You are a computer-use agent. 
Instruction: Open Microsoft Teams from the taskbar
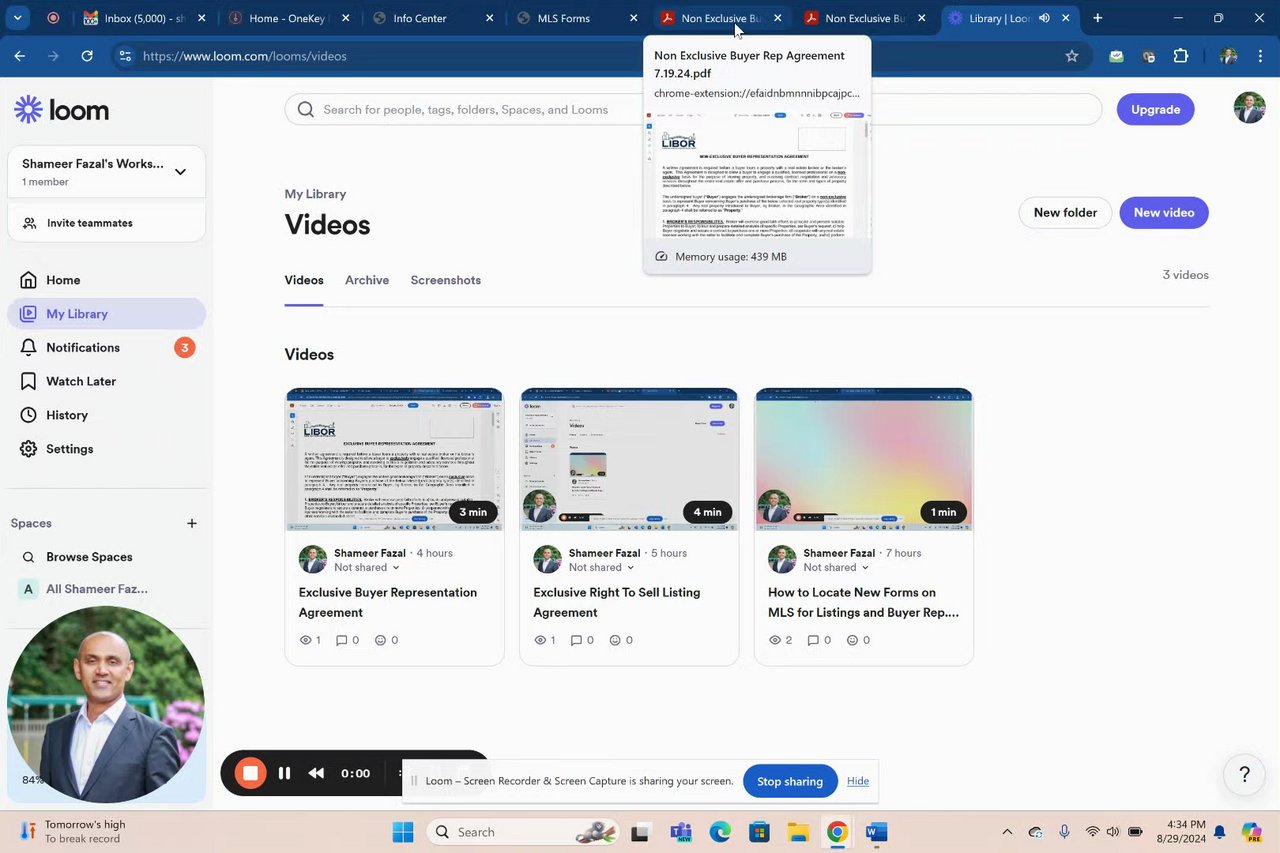pos(681,832)
